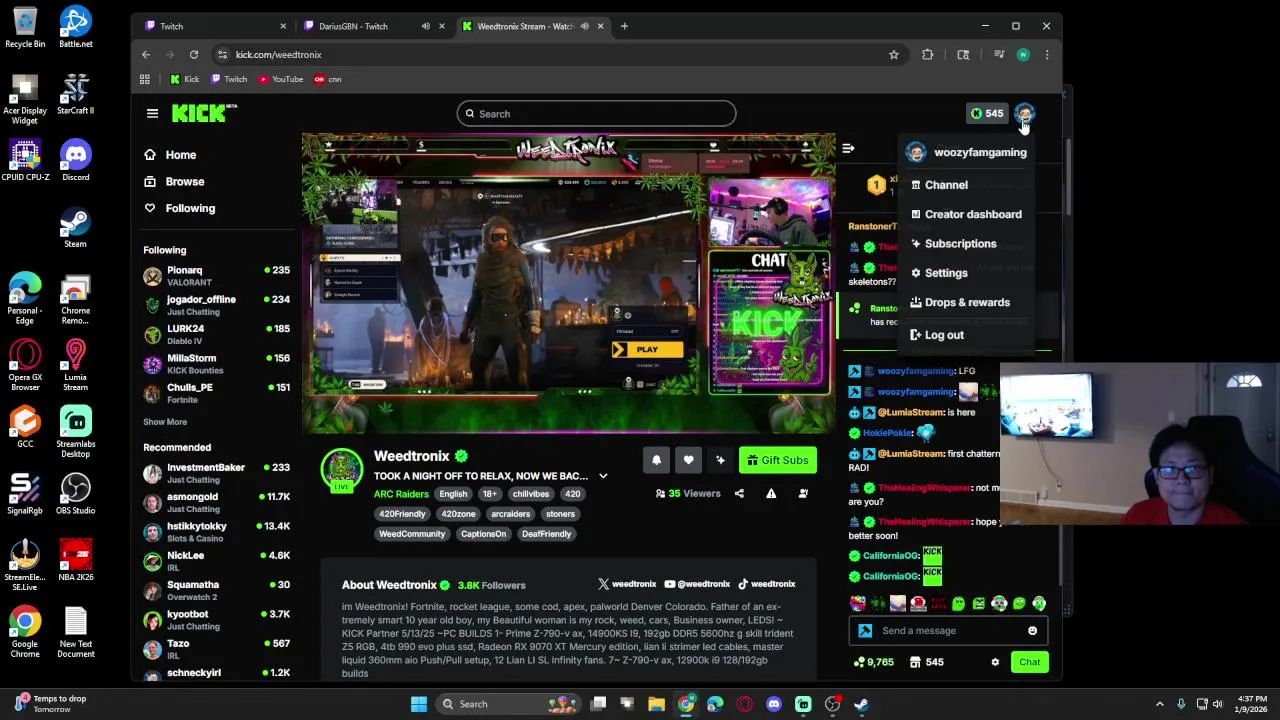Focus the Kick Search field
Screen dimensions: 1280x720
[x=597, y=114]
